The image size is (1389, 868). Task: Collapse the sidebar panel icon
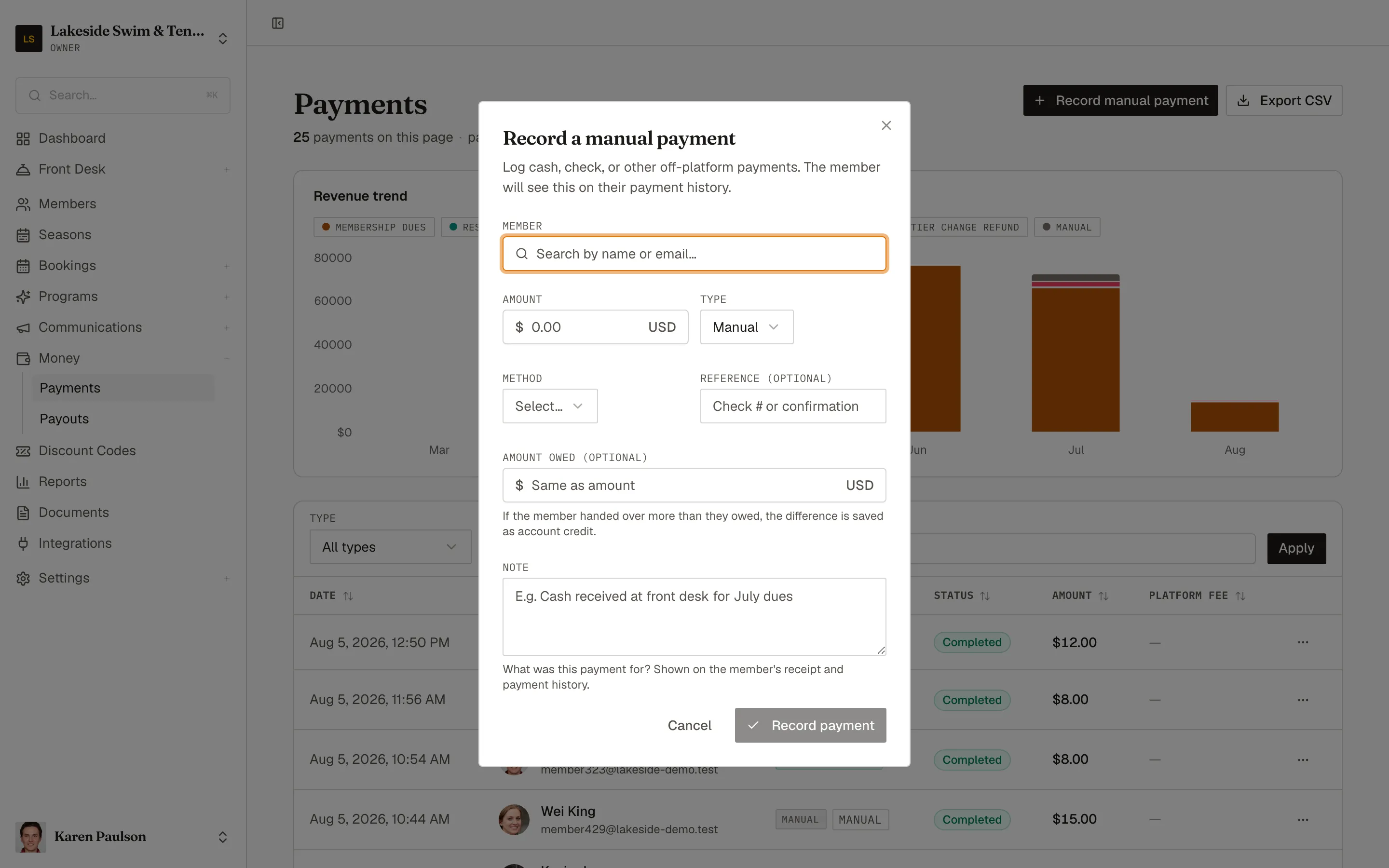[278, 23]
